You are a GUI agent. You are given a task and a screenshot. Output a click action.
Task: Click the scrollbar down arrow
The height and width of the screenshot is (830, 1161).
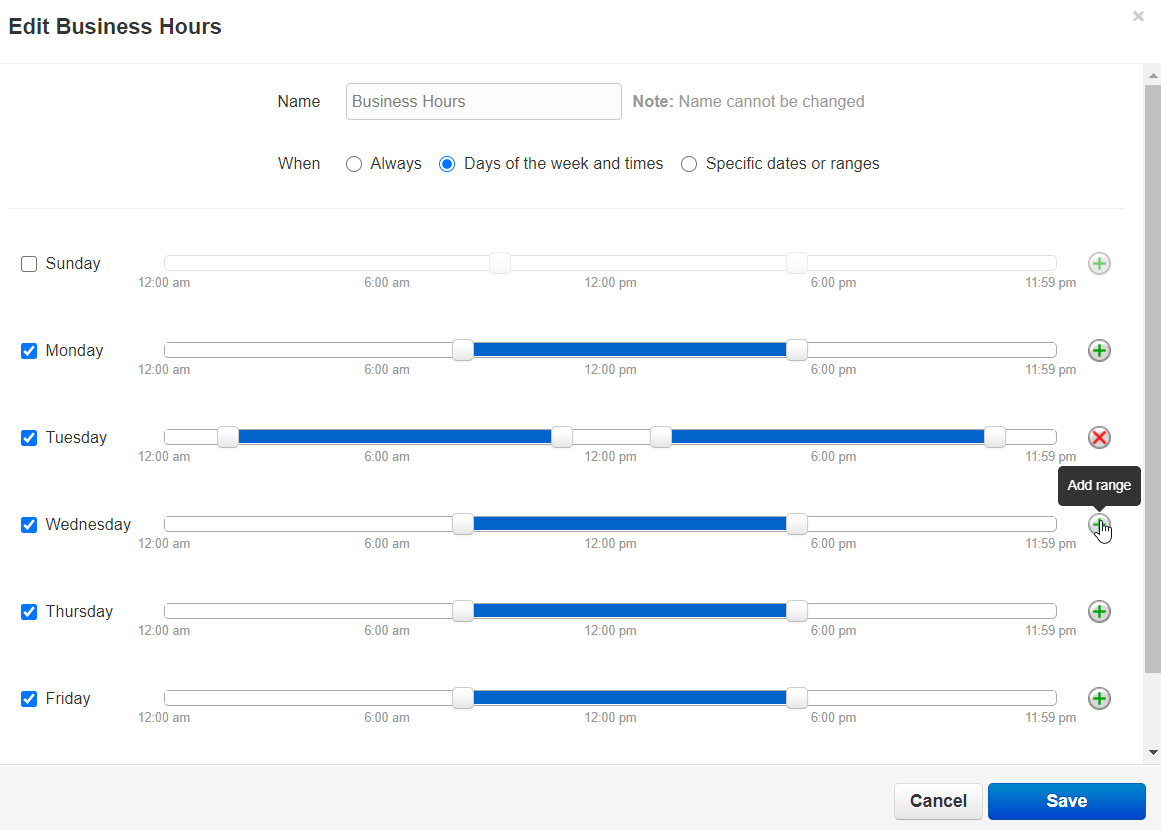[x=1152, y=752]
